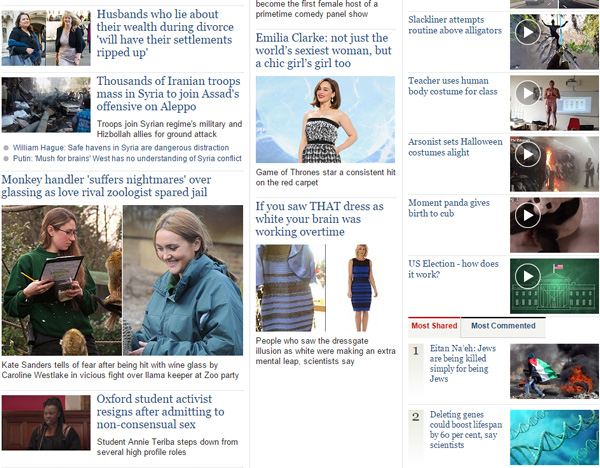Image resolution: width=600 pixels, height=468 pixels.
Task: Open Emilia Clarke chic girl's girl headline
Action: point(323,51)
